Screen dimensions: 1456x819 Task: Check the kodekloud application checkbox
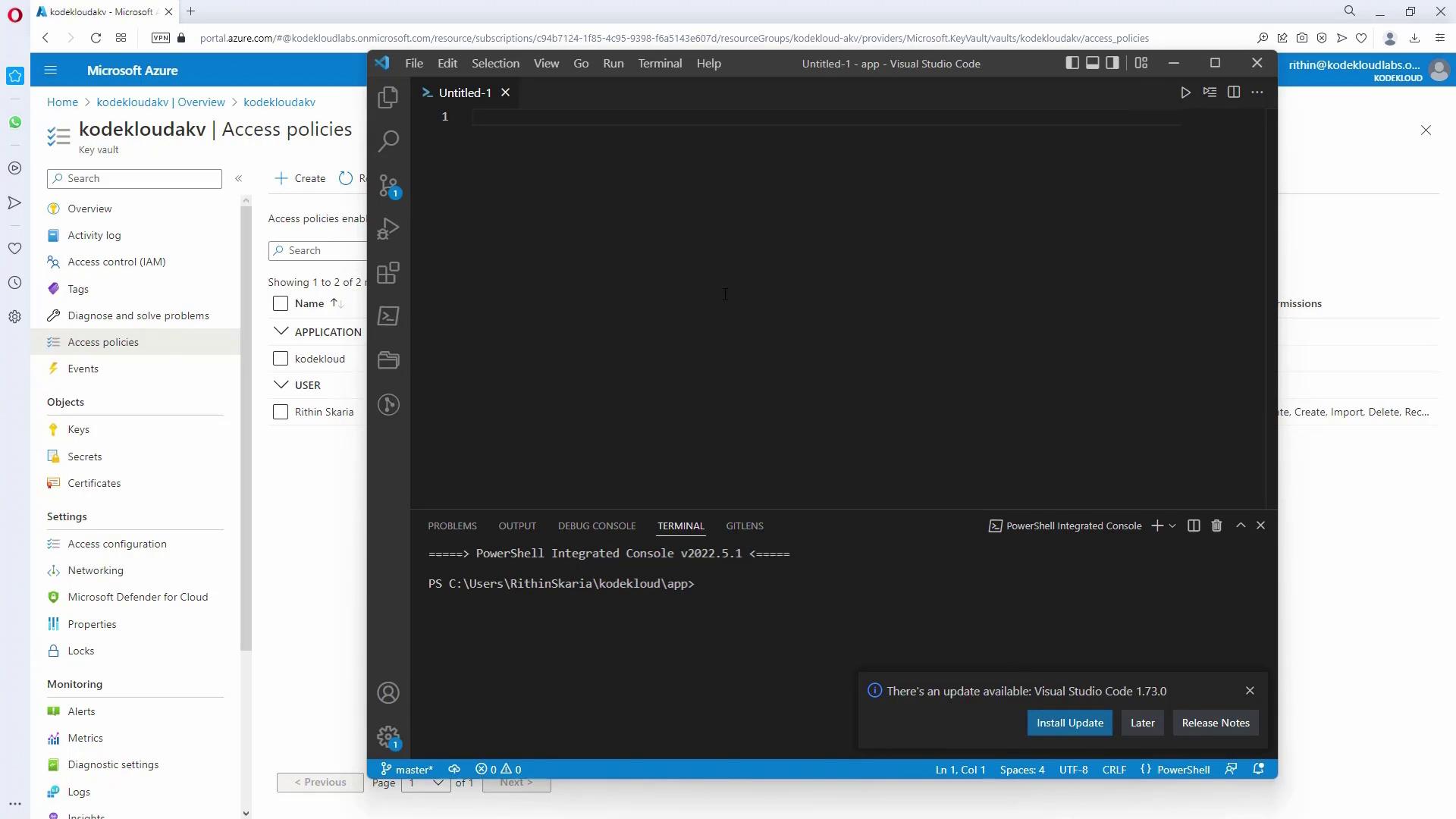(x=281, y=359)
